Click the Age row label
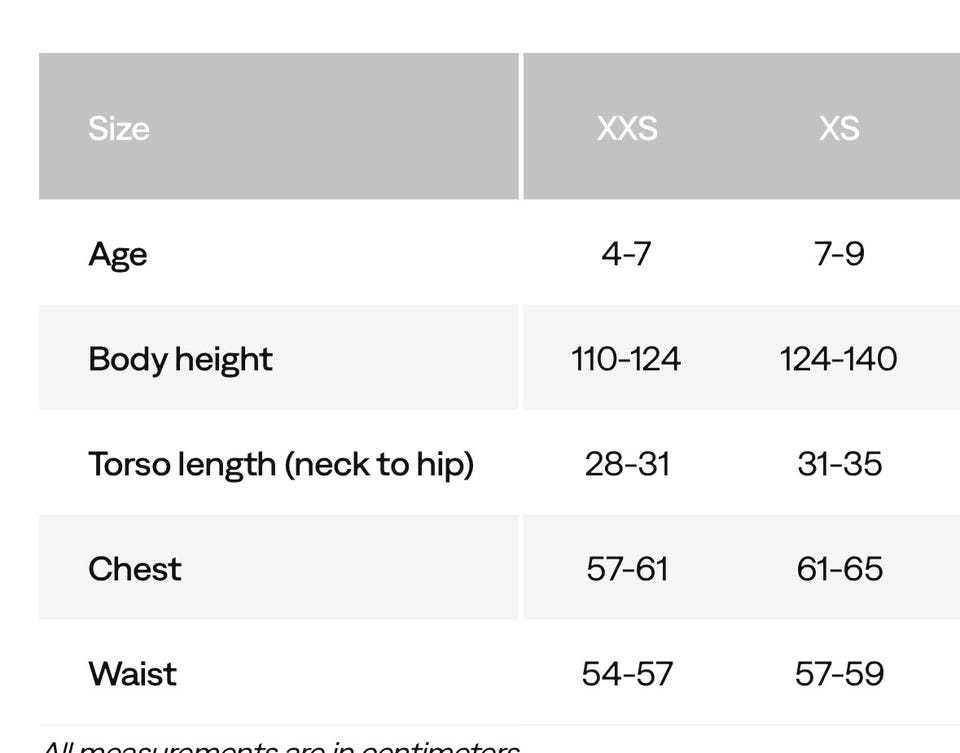 tap(118, 254)
